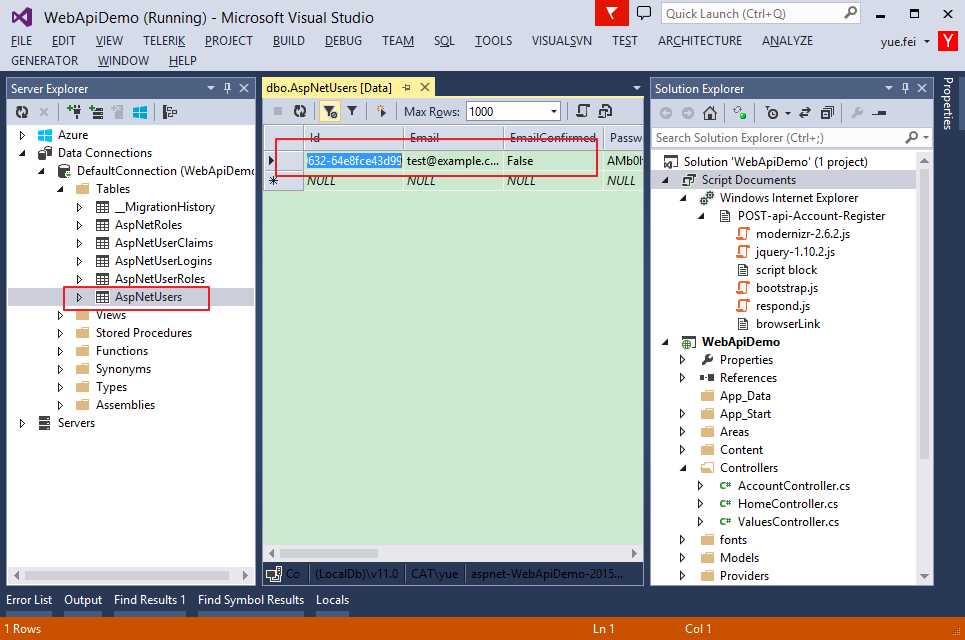Click the test@example.c... Email cell
The image size is (965, 640).
coord(453,161)
